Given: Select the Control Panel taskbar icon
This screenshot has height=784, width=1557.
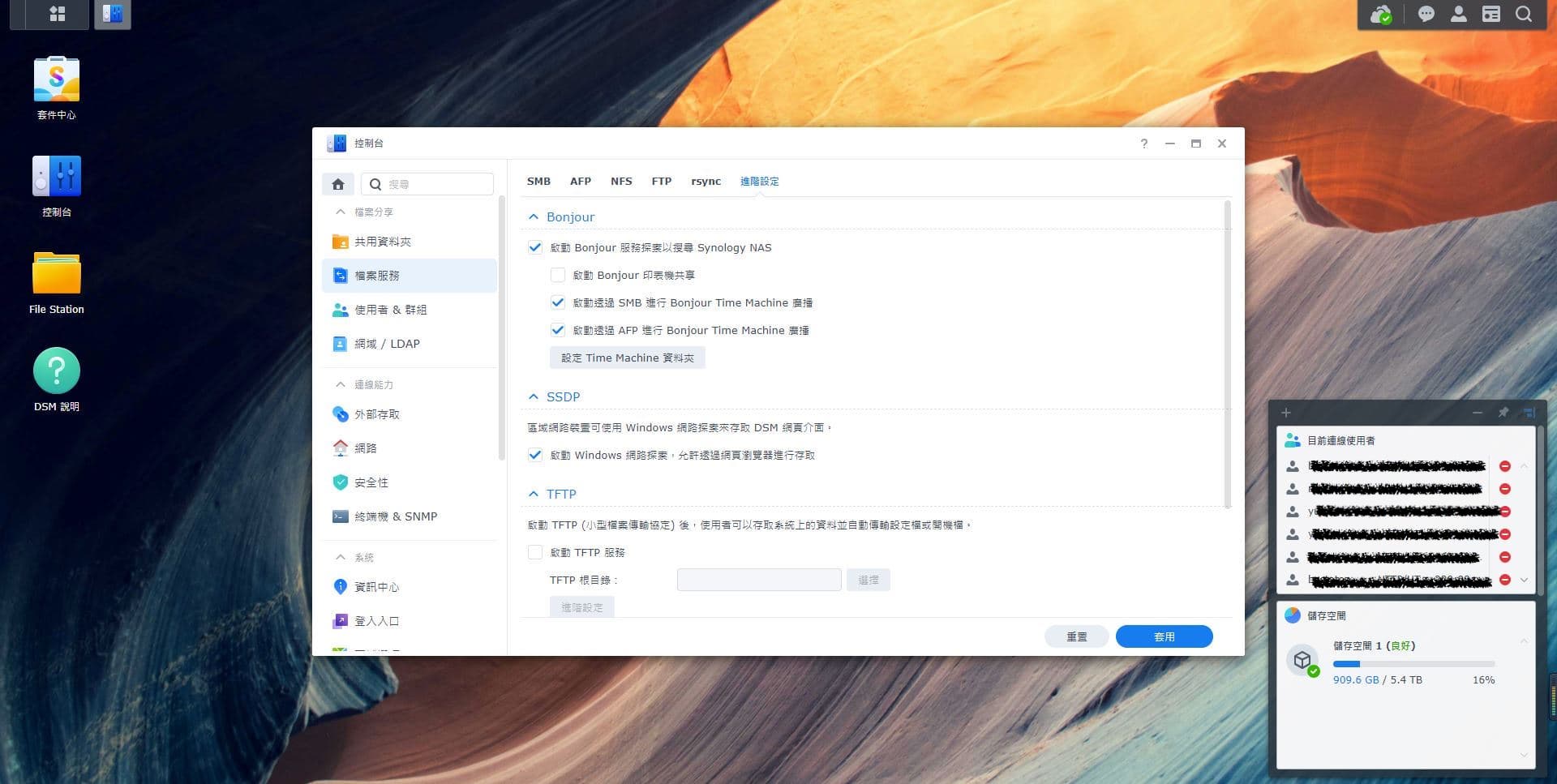Looking at the screenshot, I should click(x=113, y=14).
